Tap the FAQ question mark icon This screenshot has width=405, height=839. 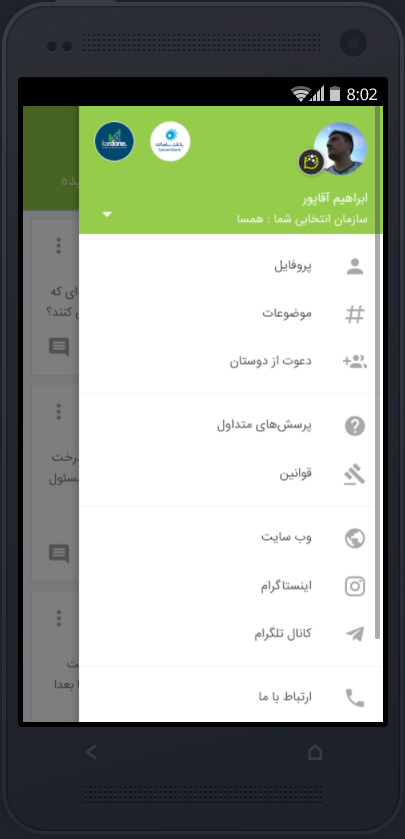tap(355, 426)
